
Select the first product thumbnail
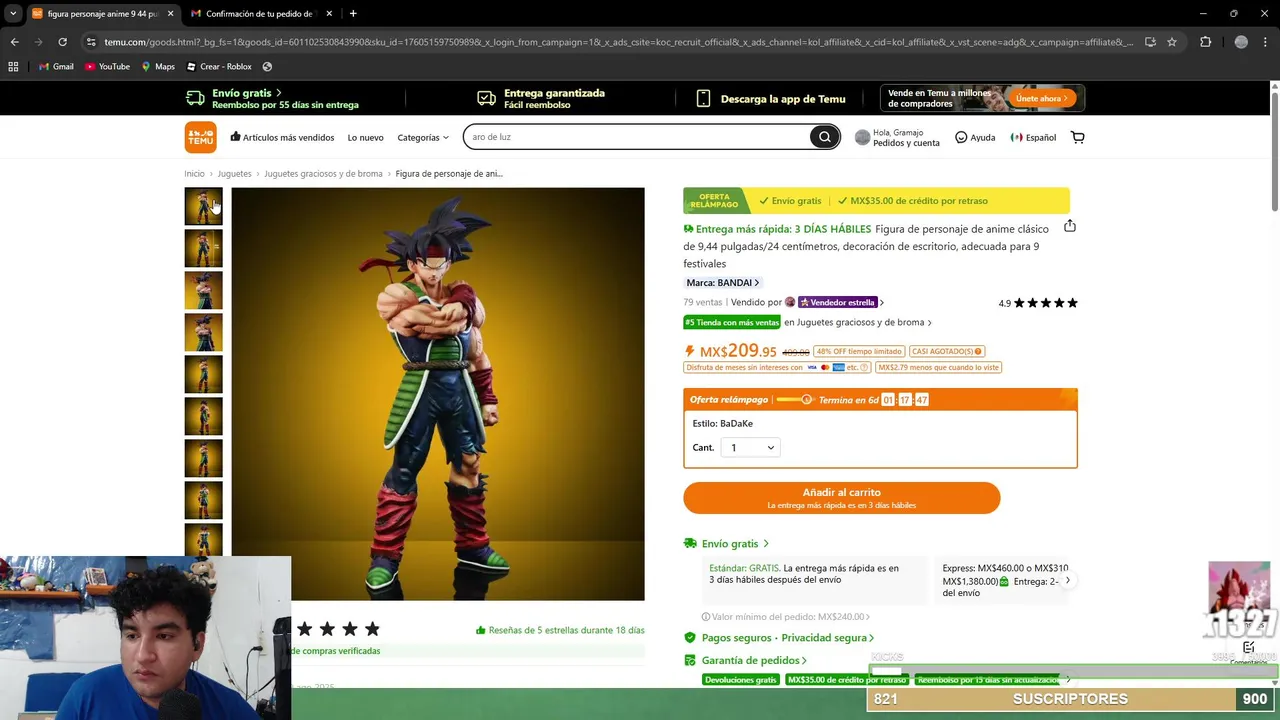[203, 207]
